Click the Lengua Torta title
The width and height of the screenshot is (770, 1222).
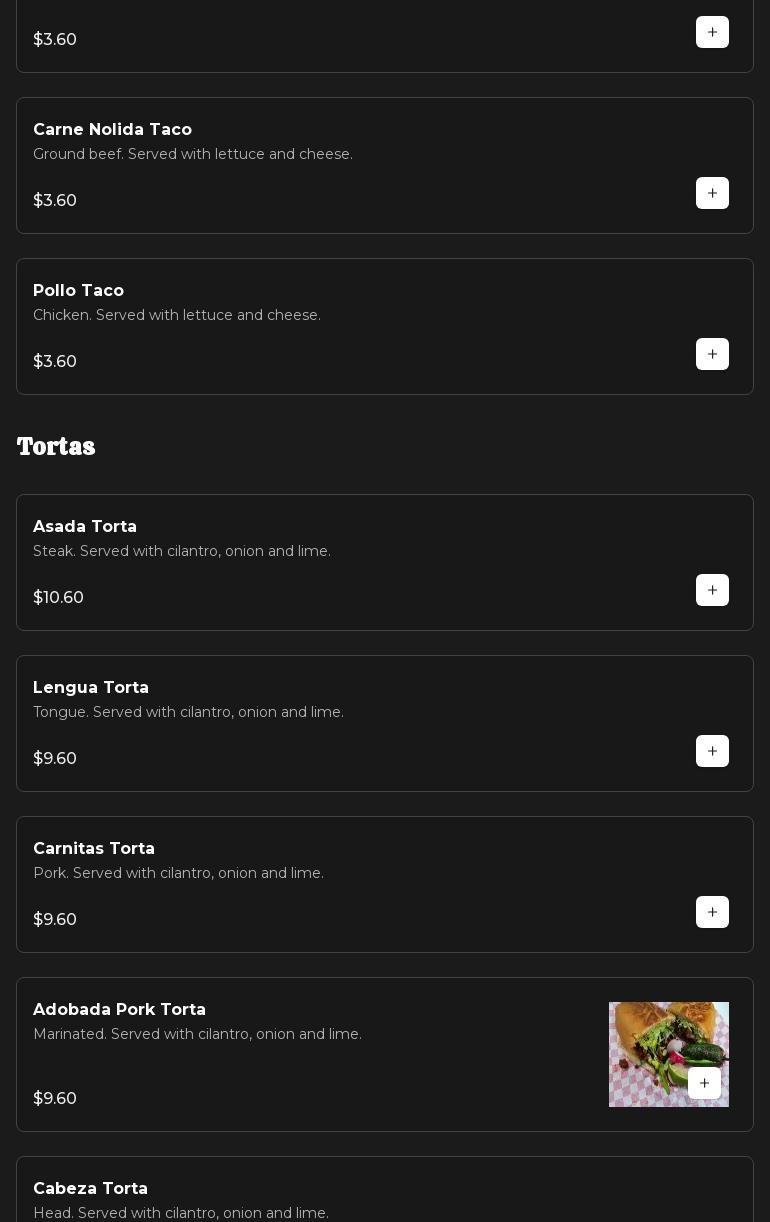(91, 688)
